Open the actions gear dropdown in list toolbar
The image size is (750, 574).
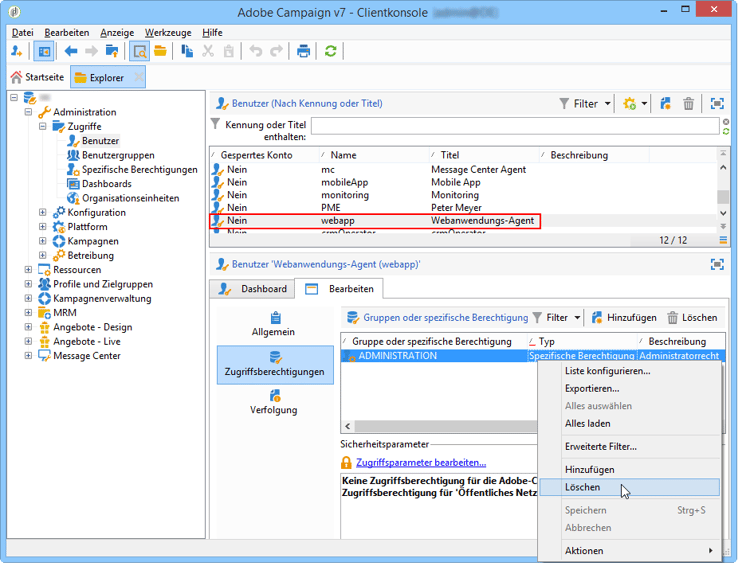[635, 103]
